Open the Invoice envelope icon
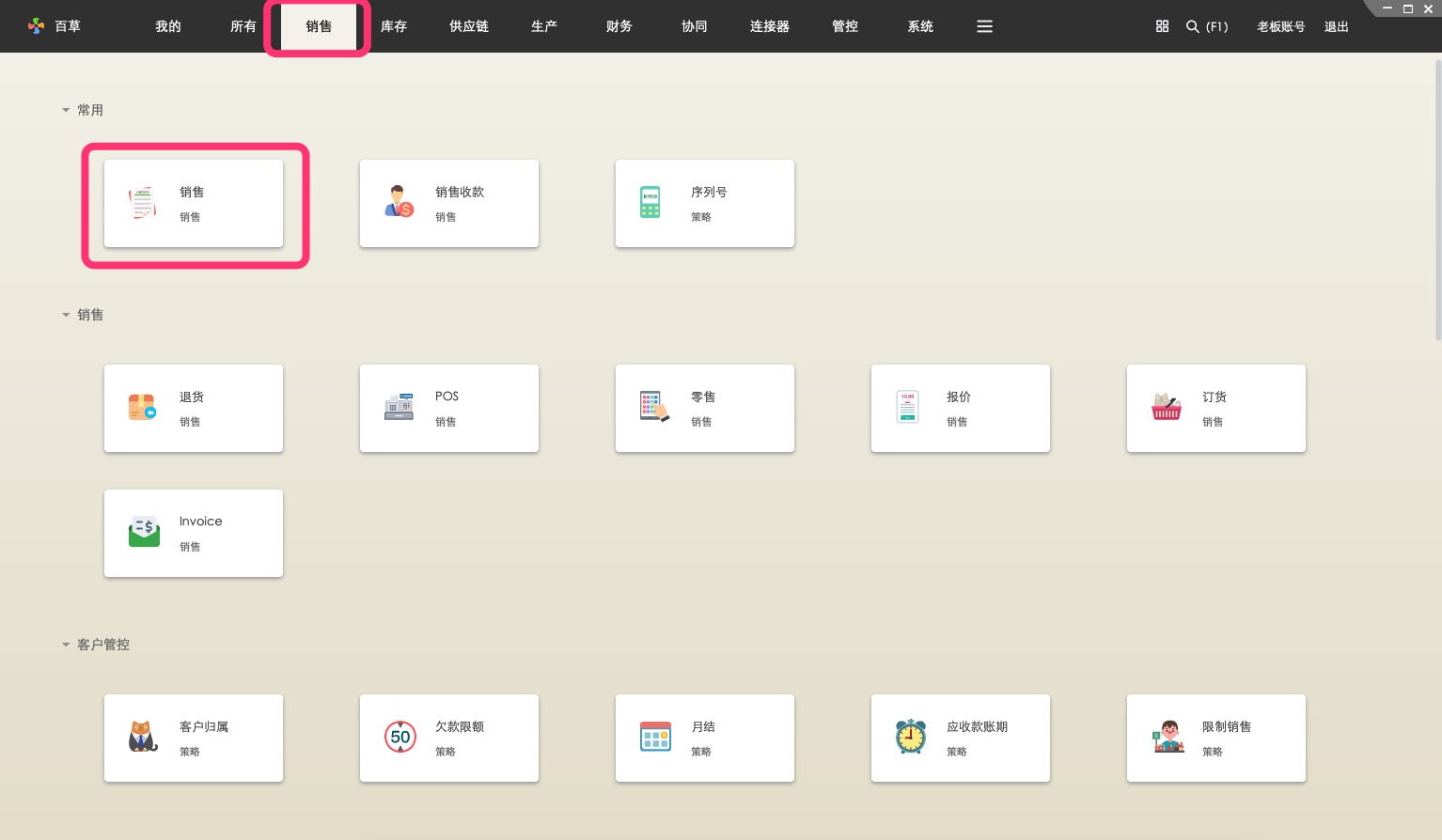1442x840 pixels. click(144, 532)
